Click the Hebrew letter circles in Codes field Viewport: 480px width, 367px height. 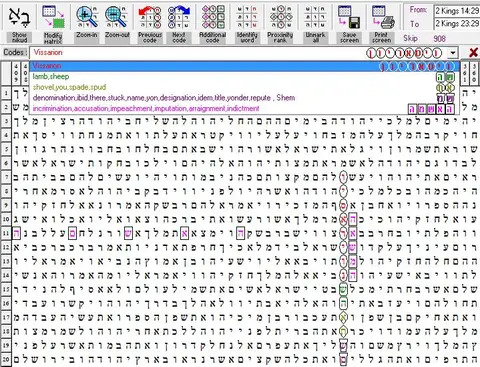(x=404, y=53)
